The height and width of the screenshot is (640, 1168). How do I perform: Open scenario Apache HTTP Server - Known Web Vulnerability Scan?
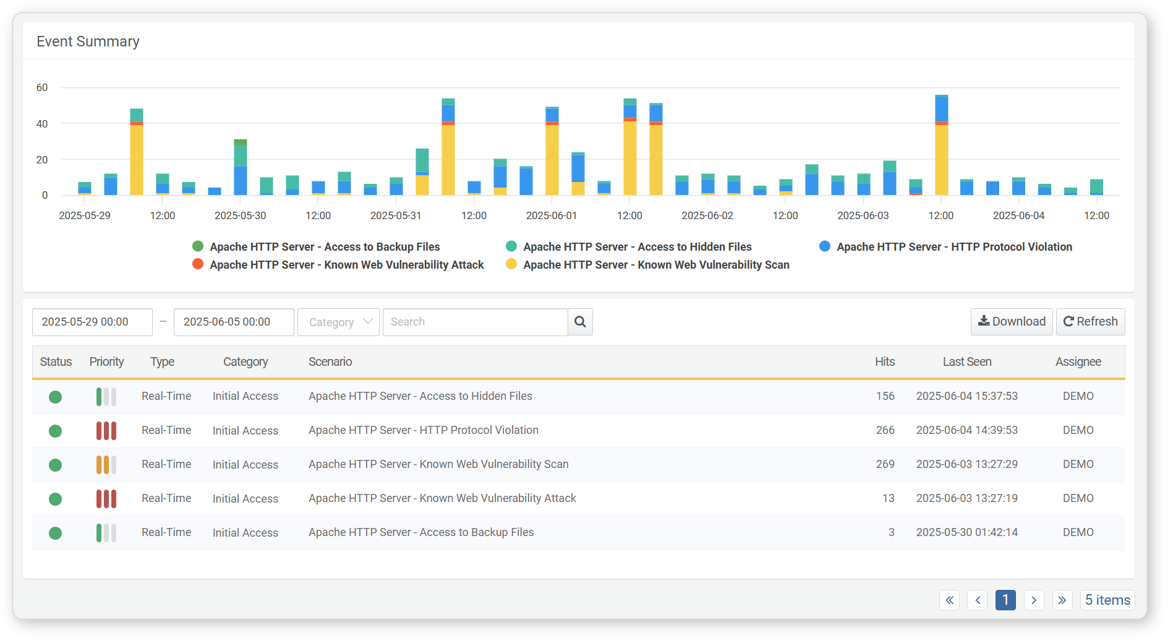pos(438,464)
